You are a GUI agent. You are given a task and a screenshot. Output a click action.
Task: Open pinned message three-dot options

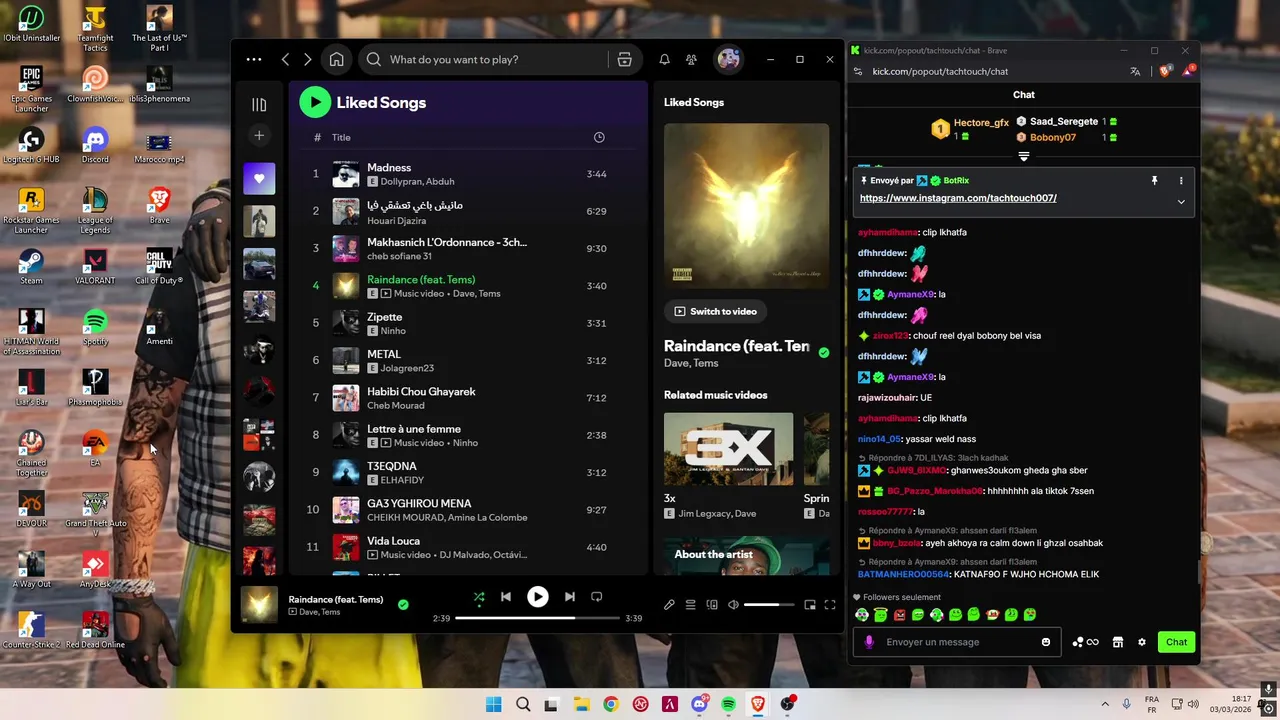(1181, 181)
